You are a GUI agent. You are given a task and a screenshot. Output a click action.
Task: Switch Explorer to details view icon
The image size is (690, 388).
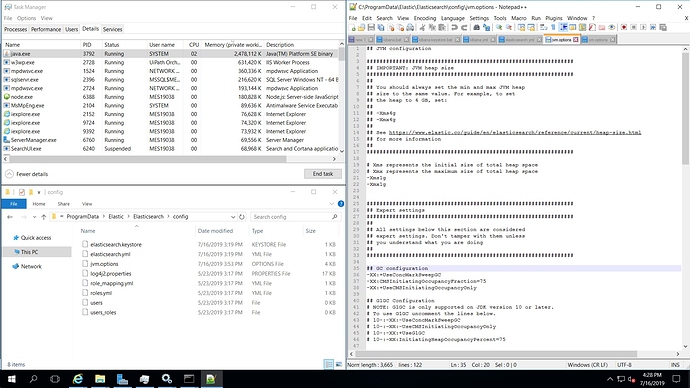[x=329, y=364]
